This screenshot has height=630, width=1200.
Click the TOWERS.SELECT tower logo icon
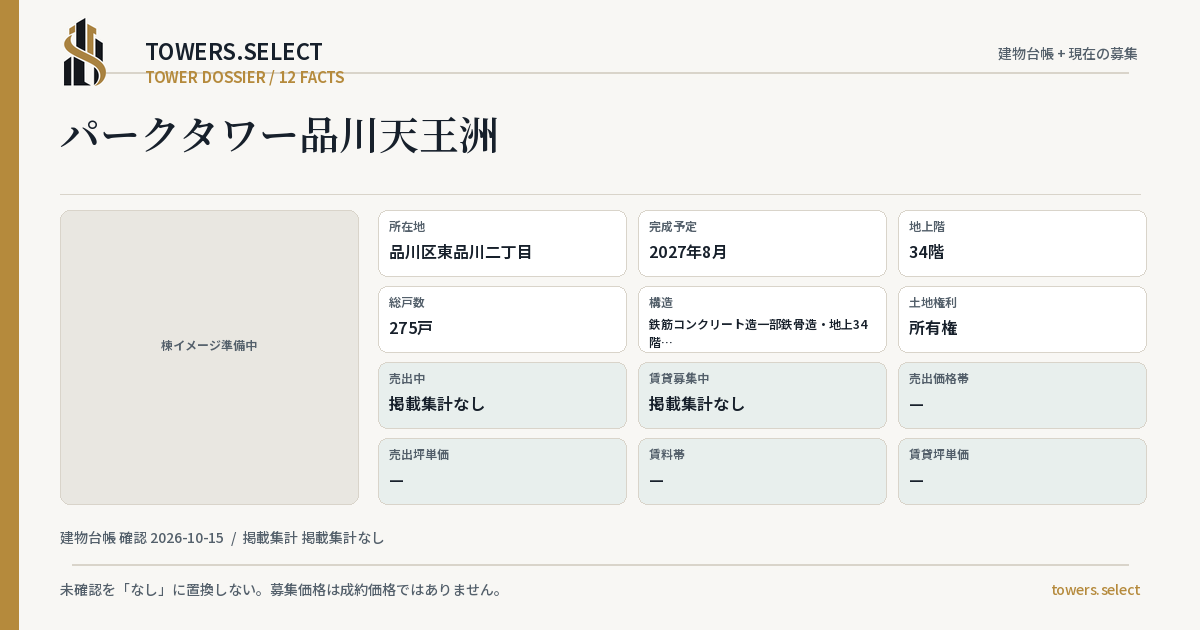(x=85, y=52)
